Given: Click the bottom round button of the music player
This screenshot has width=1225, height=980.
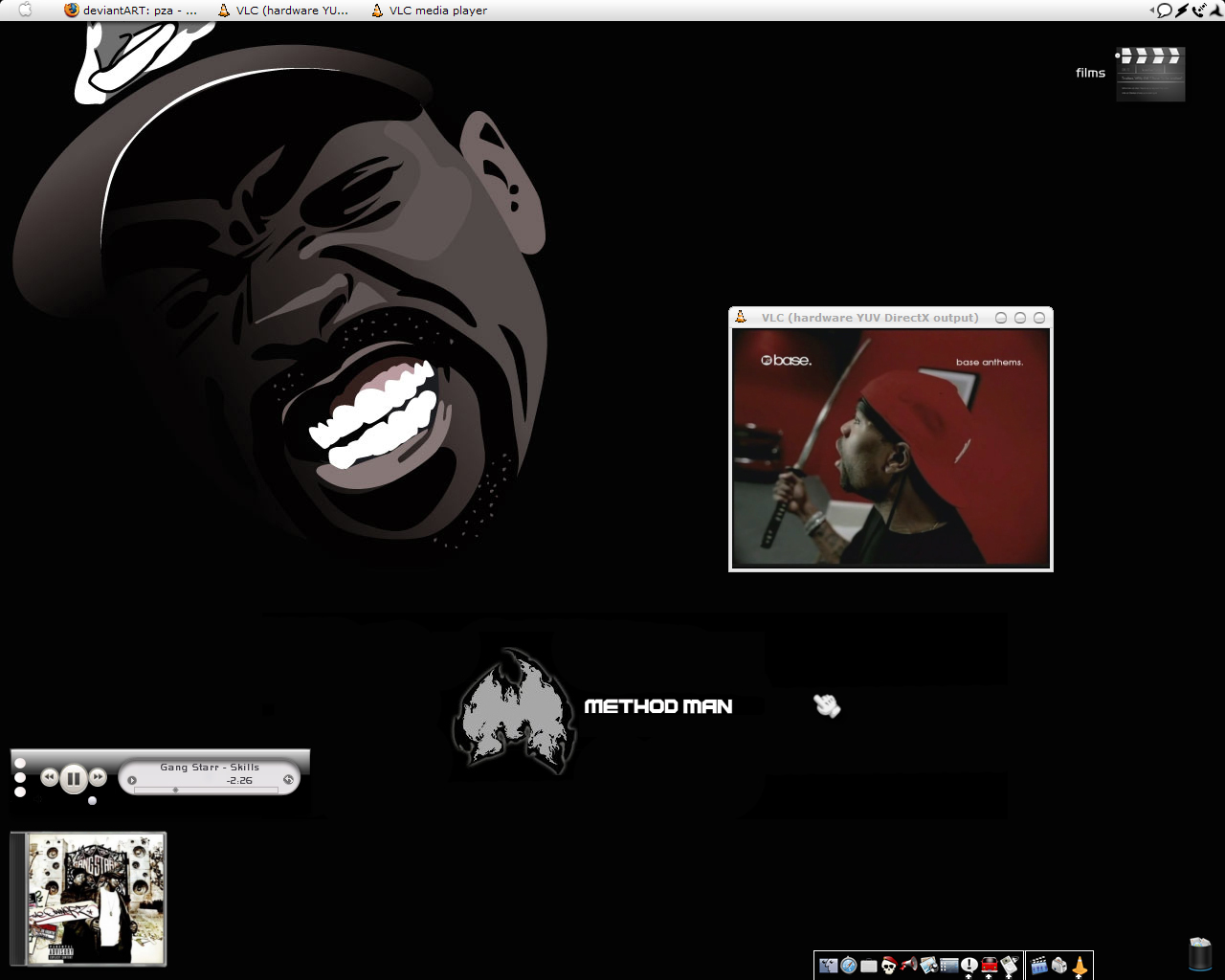Looking at the screenshot, I should [20, 791].
